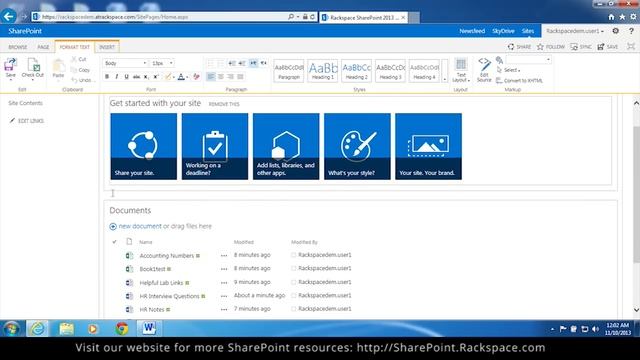The image size is (640, 360).
Task: Click the Remove This link
Action: point(224,104)
